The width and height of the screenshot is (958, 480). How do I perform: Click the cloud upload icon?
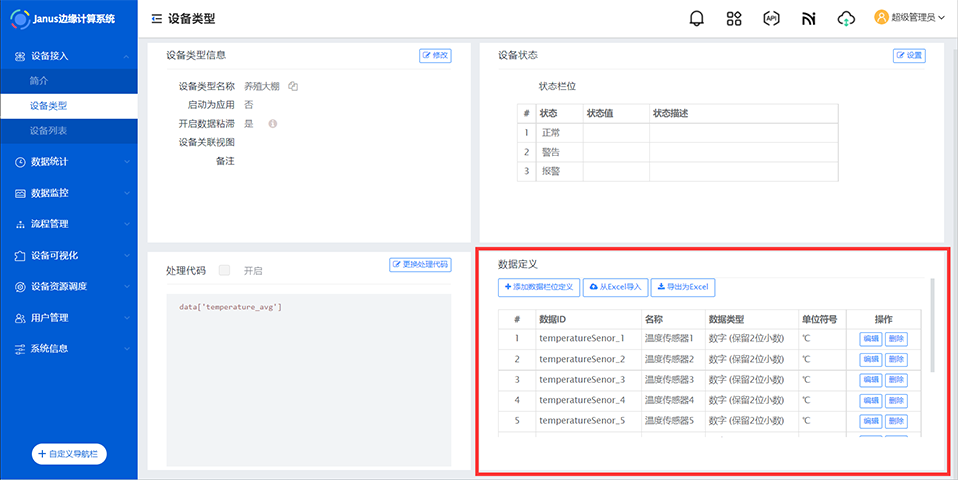(x=846, y=18)
